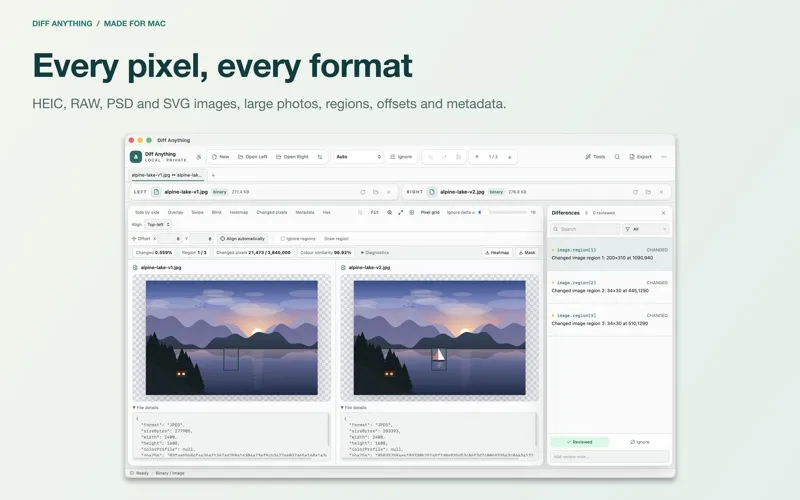Switch to Metadata view
The image size is (800, 500).
click(x=305, y=212)
